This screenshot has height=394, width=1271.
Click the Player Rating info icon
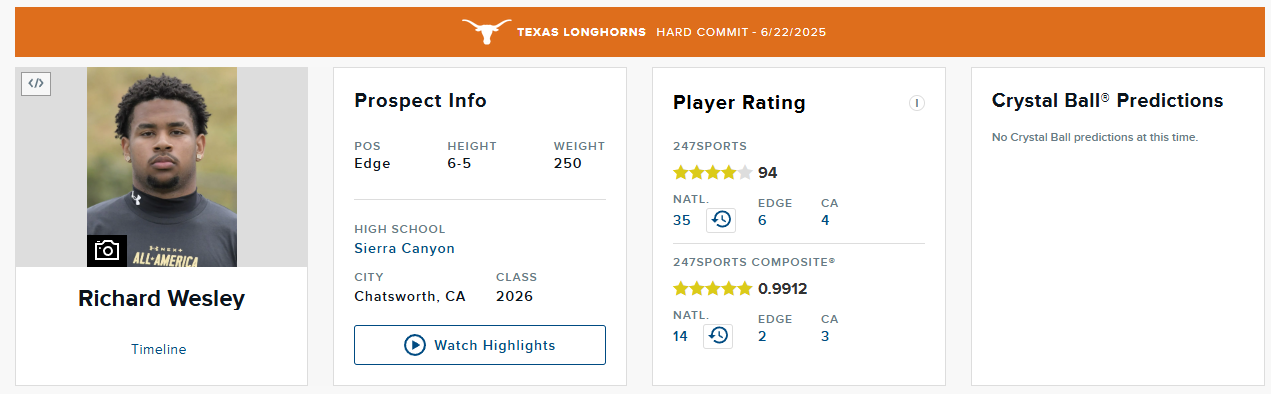point(916,103)
